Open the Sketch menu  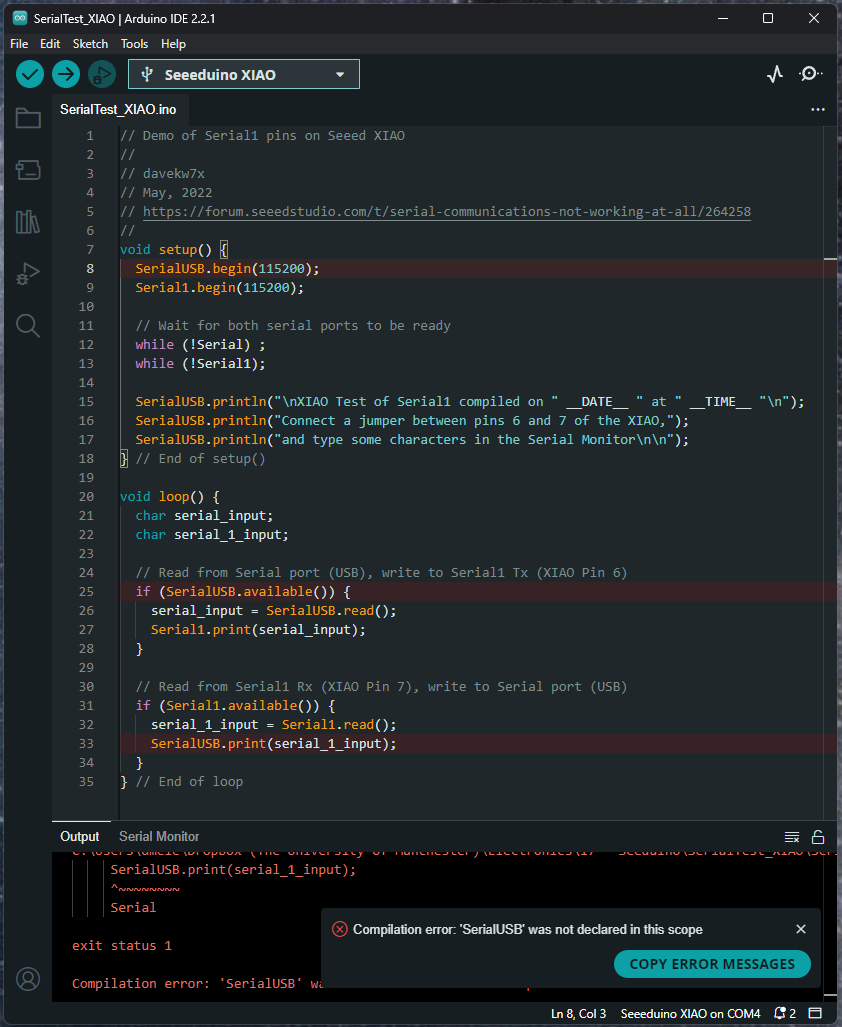coord(90,43)
